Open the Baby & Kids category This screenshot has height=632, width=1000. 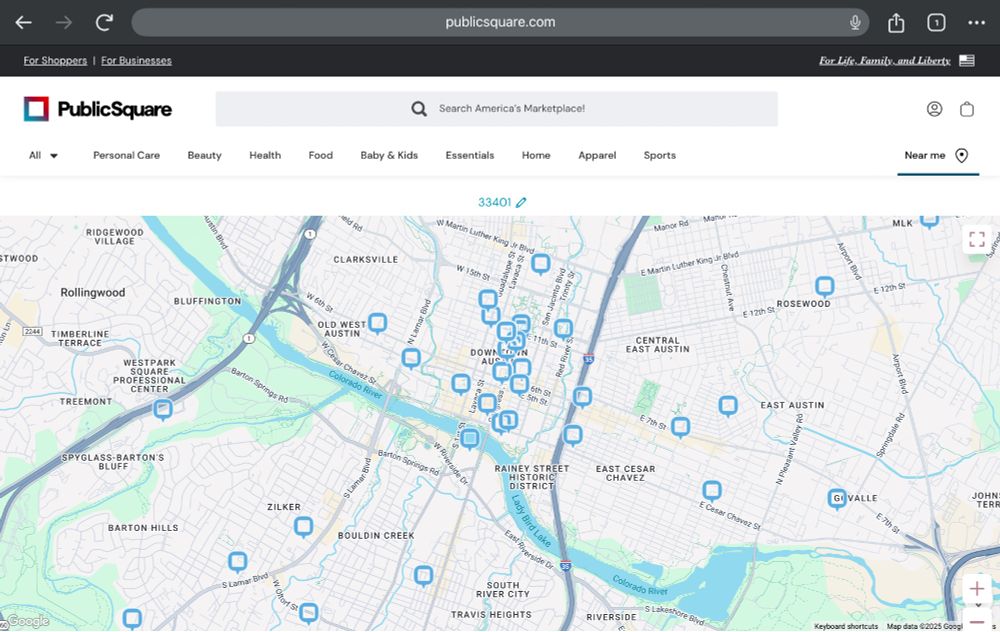389,156
